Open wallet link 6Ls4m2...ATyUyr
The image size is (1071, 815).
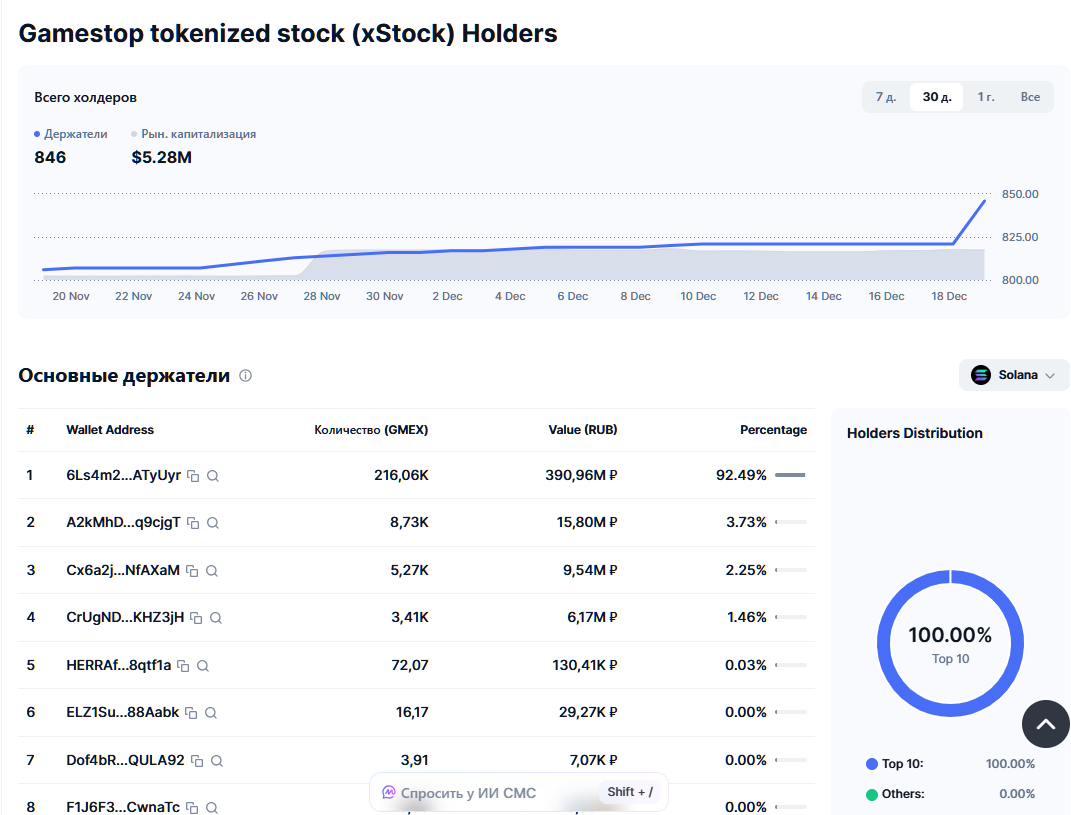point(123,475)
